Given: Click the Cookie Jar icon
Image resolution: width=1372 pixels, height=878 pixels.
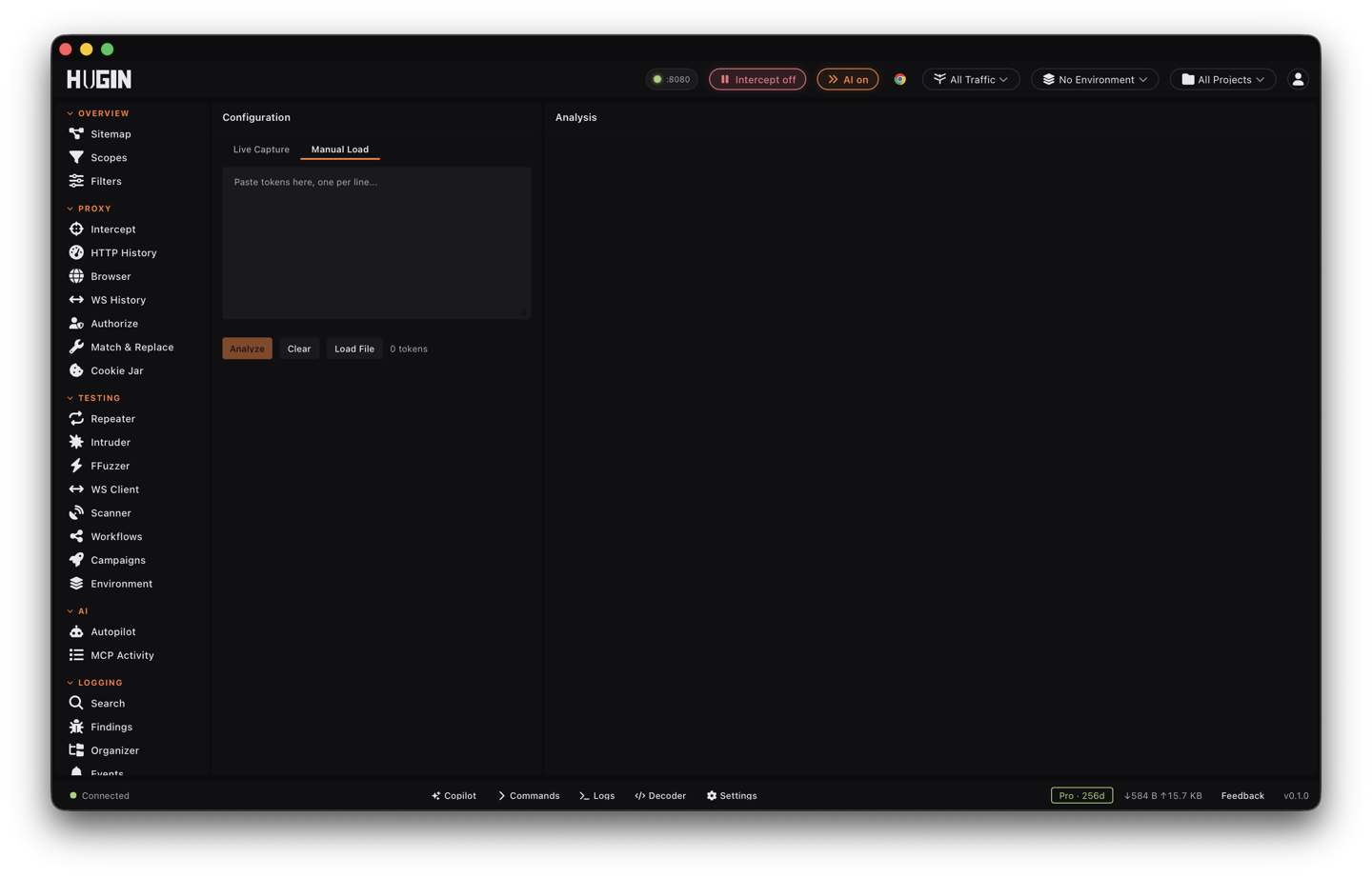Looking at the screenshot, I should pyautogui.click(x=76, y=370).
